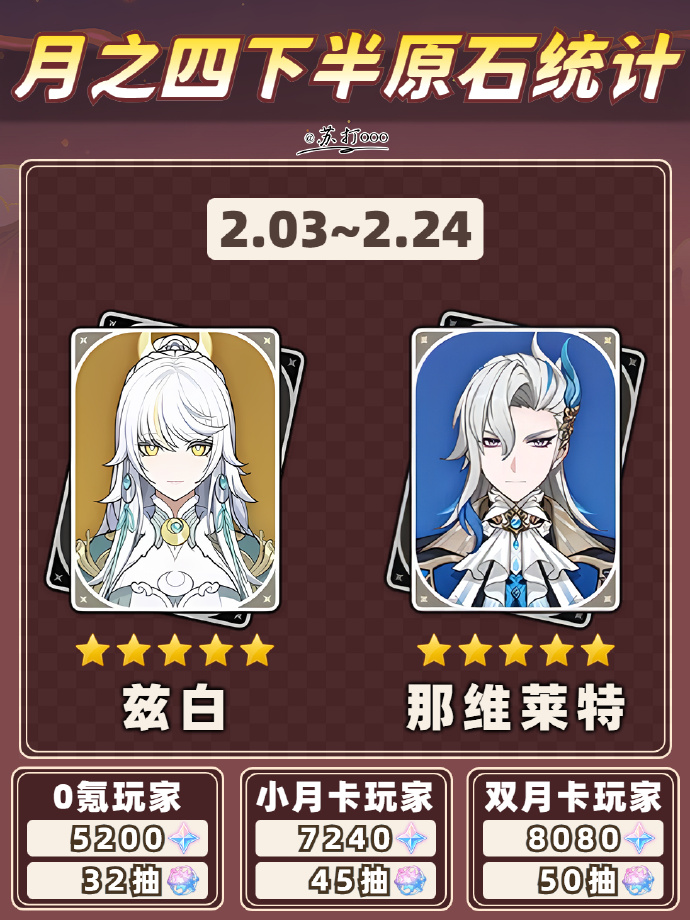This screenshot has height=920, width=690.
Task: Click the intertwined fate orb beside 45抽
Action: tap(411, 880)
